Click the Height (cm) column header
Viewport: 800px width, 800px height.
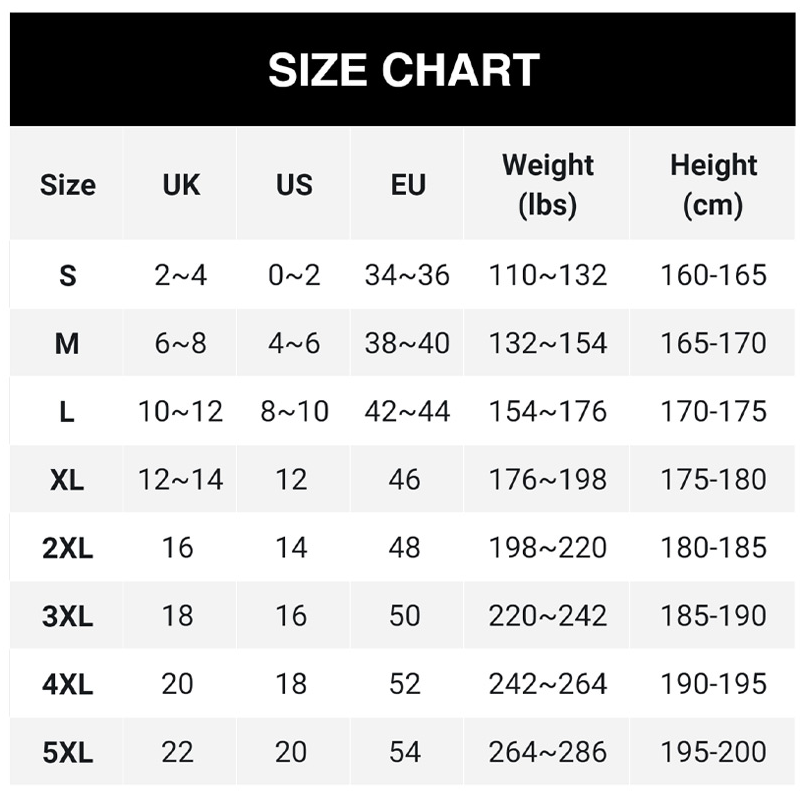click(713, 185)
